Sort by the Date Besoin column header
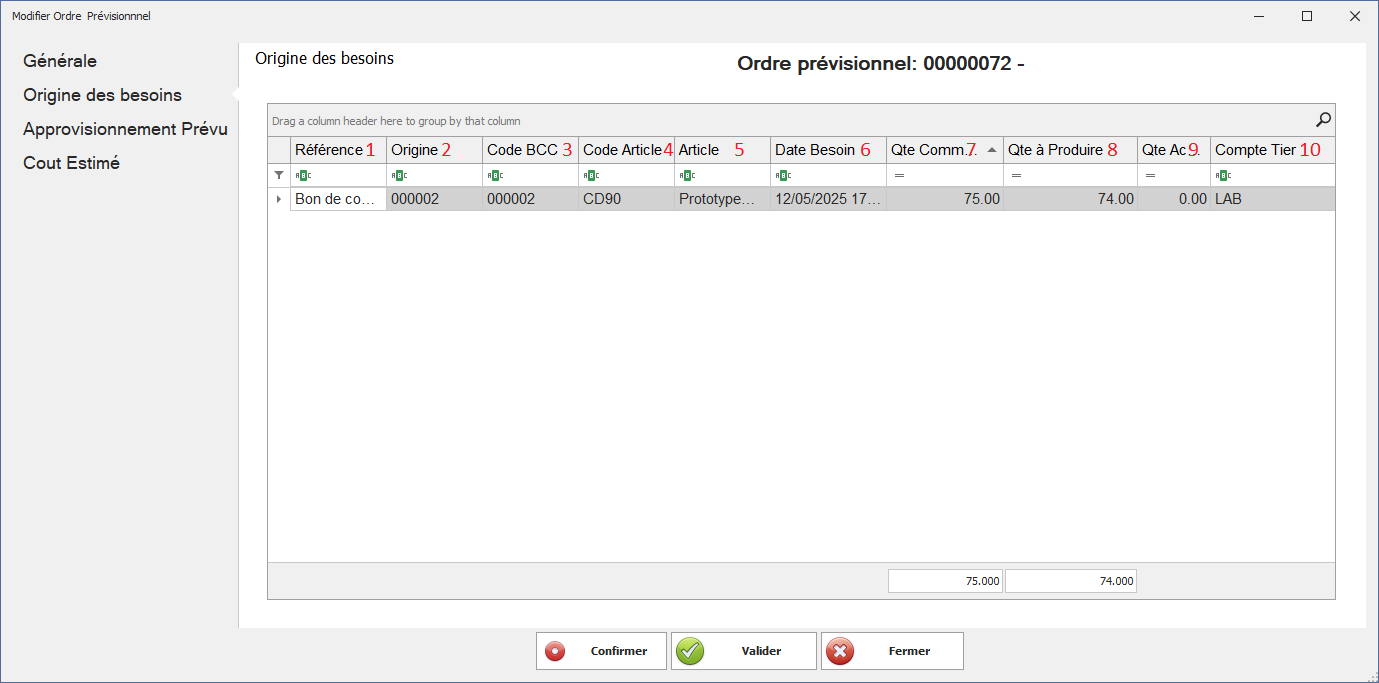 coord(815,150)
